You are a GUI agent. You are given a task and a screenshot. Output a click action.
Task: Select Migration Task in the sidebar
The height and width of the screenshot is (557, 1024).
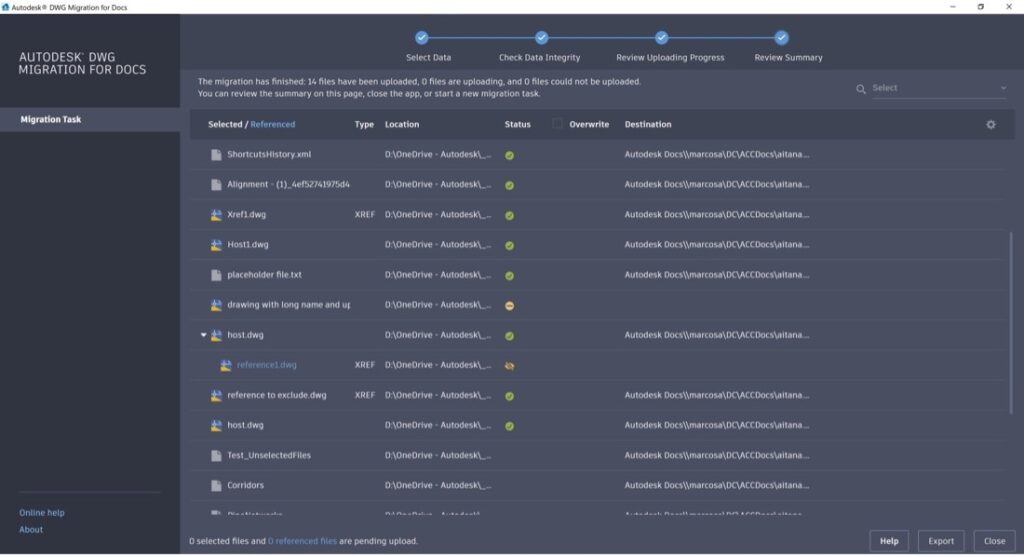[90, 120]
